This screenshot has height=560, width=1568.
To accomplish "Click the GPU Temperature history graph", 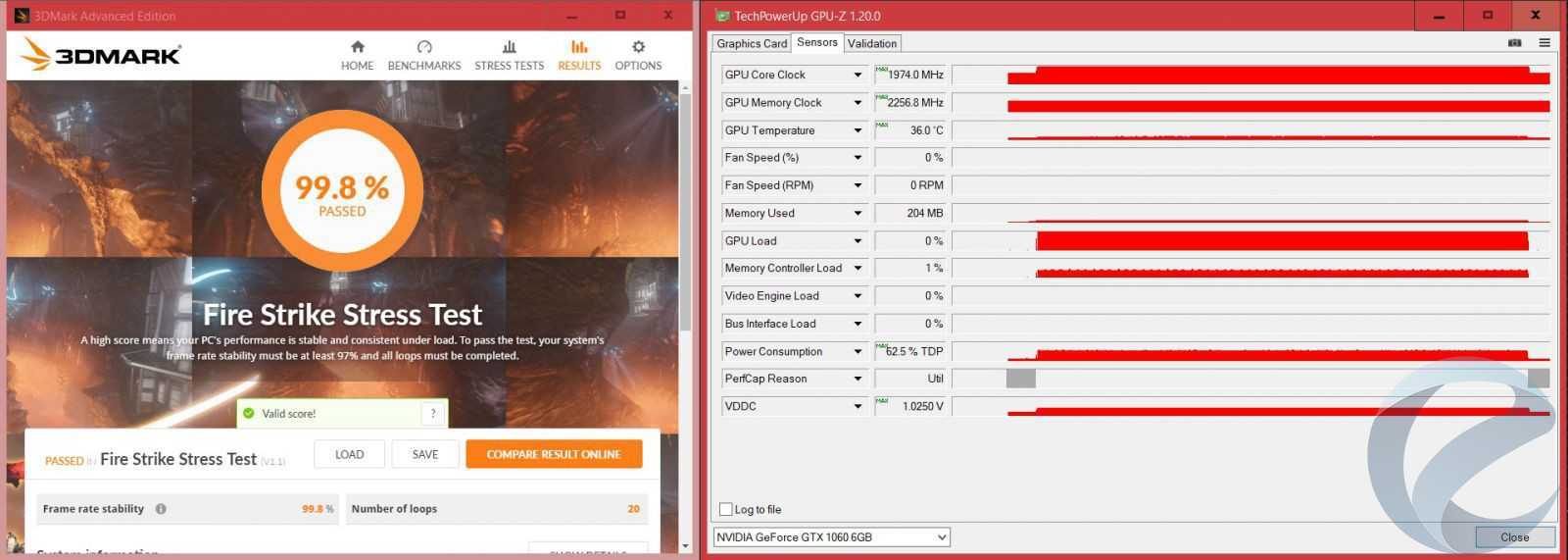I will 1251,130.
